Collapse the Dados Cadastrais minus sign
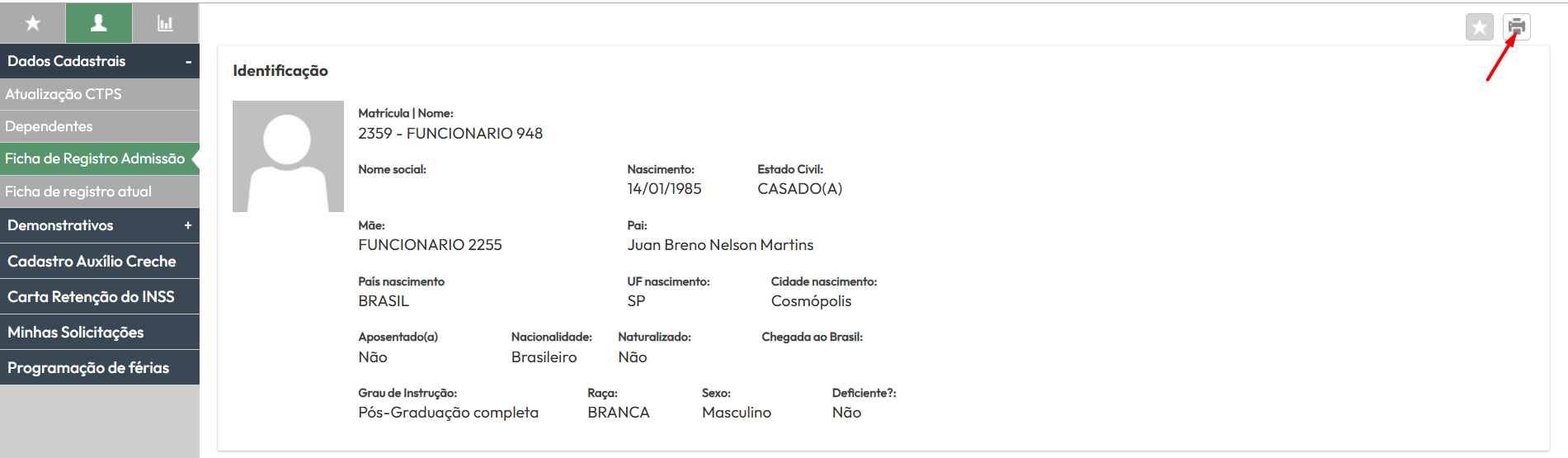1568x458 pixels. click(188, 62)
